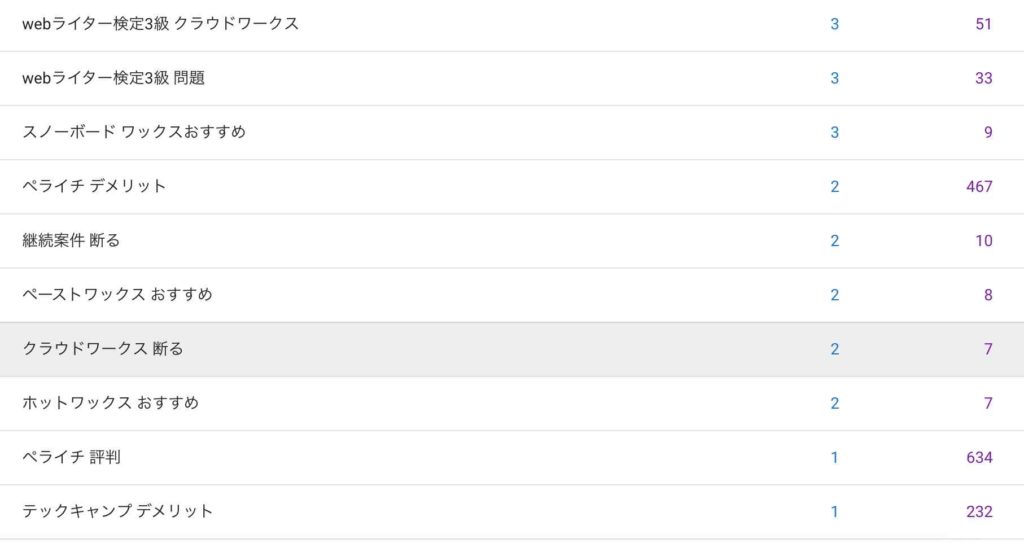Click impressions value 232 for テックキャンプ デメリット
This screenshot has width=1024, height=543.
pyautogui.click(x=979, y=512)
